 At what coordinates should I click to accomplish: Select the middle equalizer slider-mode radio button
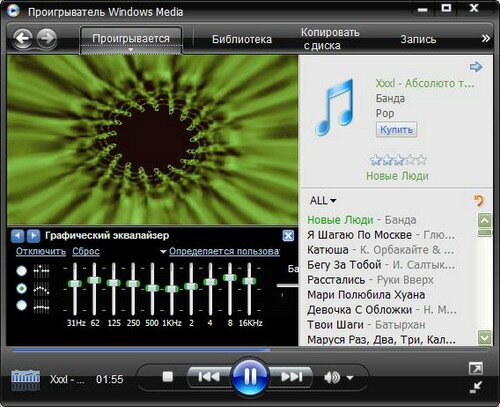pos(22,288)
